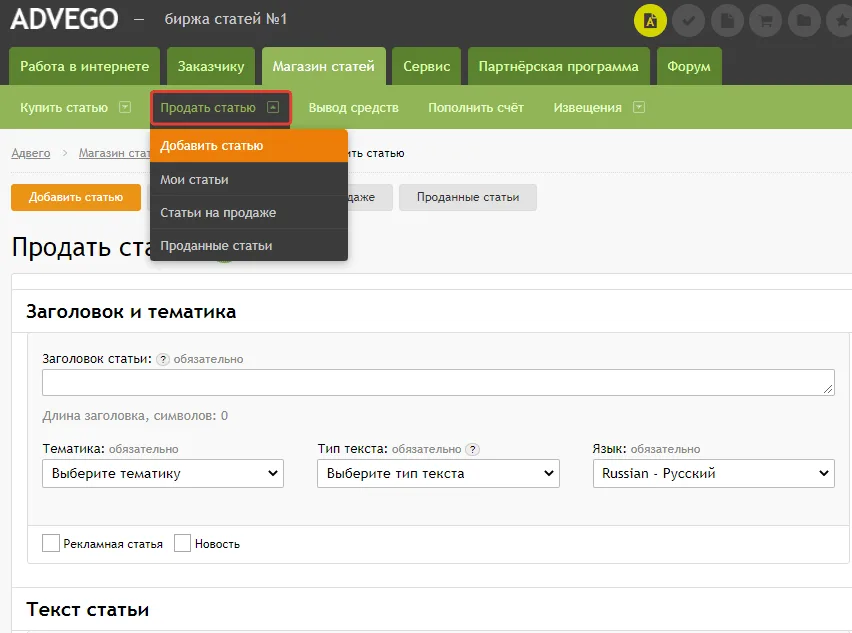Expand the arrow next to 'Купить статью'
This screenshot has width=852, height=633.
[x=125, y=107]
